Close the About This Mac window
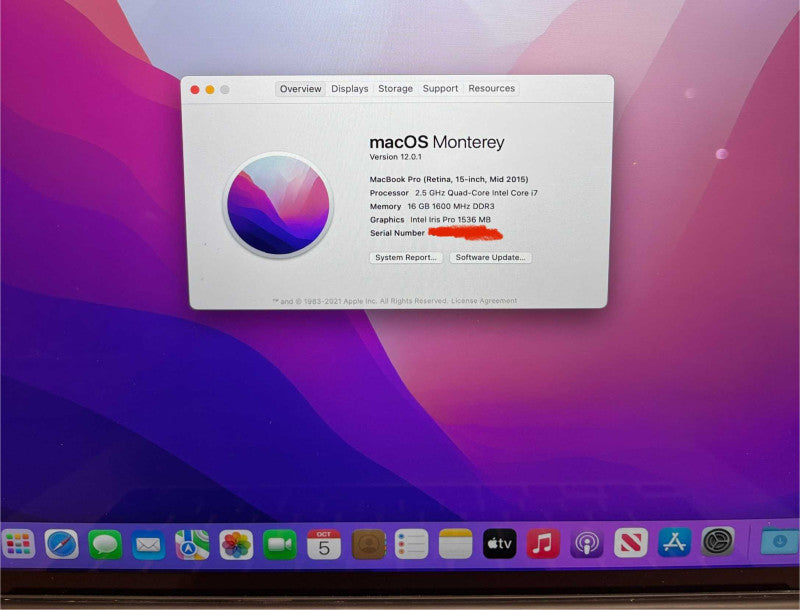Screen dimensions: 800x610 [x=195, y=90]
